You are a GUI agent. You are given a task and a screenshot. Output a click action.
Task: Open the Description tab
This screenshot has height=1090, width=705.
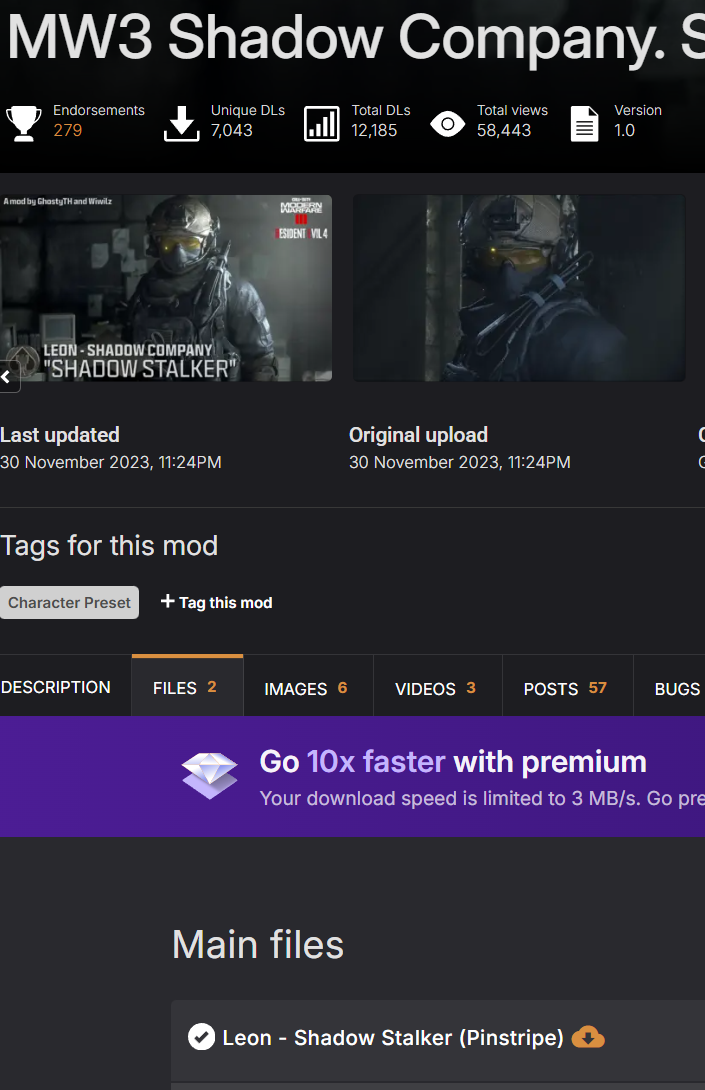point(56,687)
